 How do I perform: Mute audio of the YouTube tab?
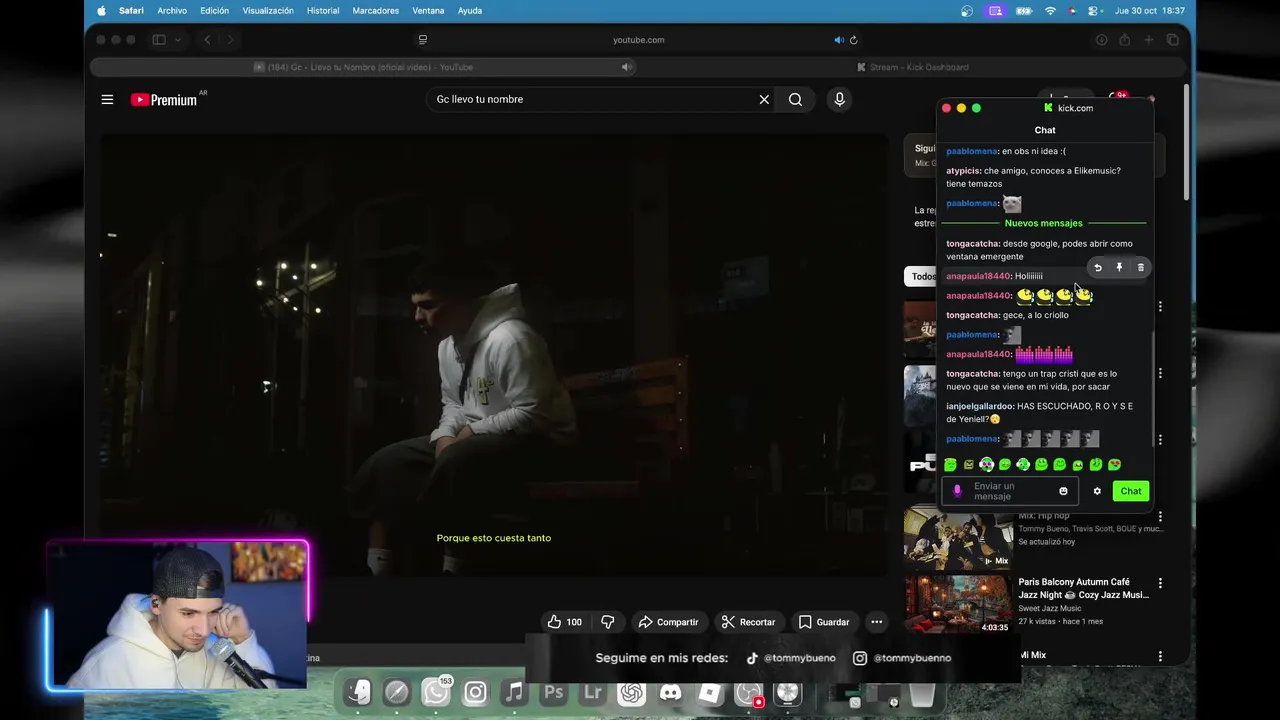coord(626,67)
